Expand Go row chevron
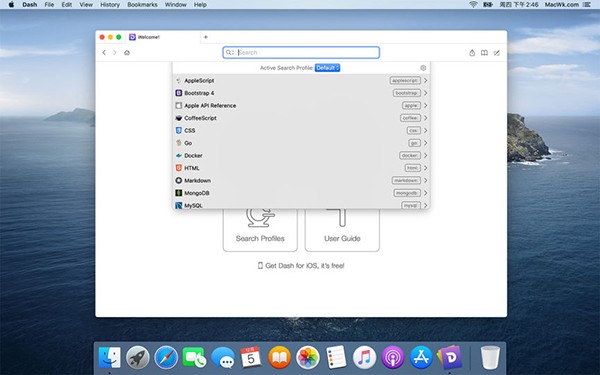 426,143
